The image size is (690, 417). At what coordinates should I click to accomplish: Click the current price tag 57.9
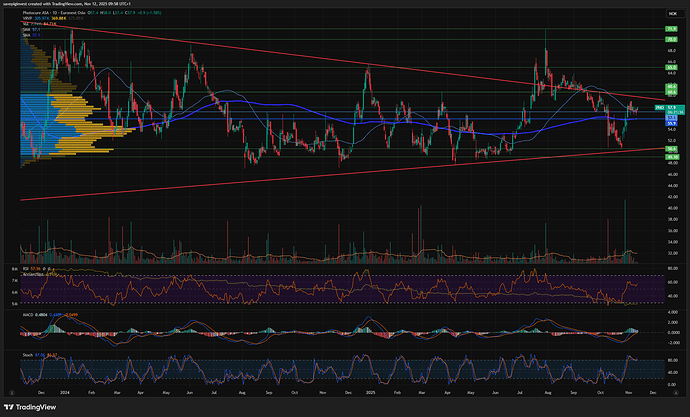671,107
